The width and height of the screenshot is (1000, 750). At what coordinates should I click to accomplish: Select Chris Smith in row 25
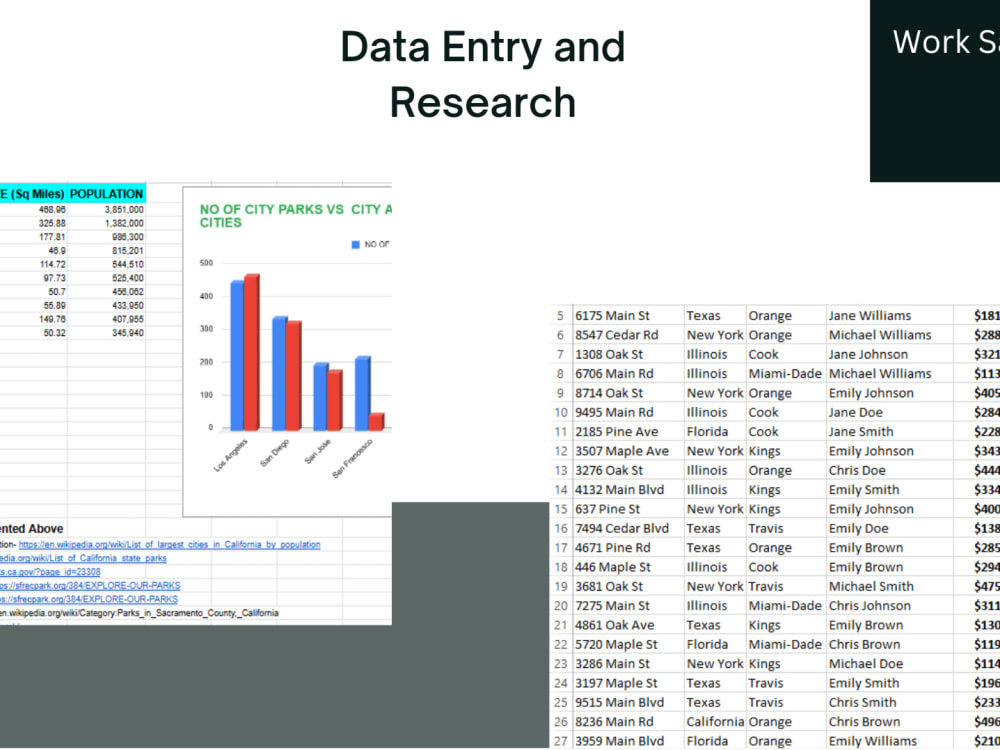click(862, 703)
